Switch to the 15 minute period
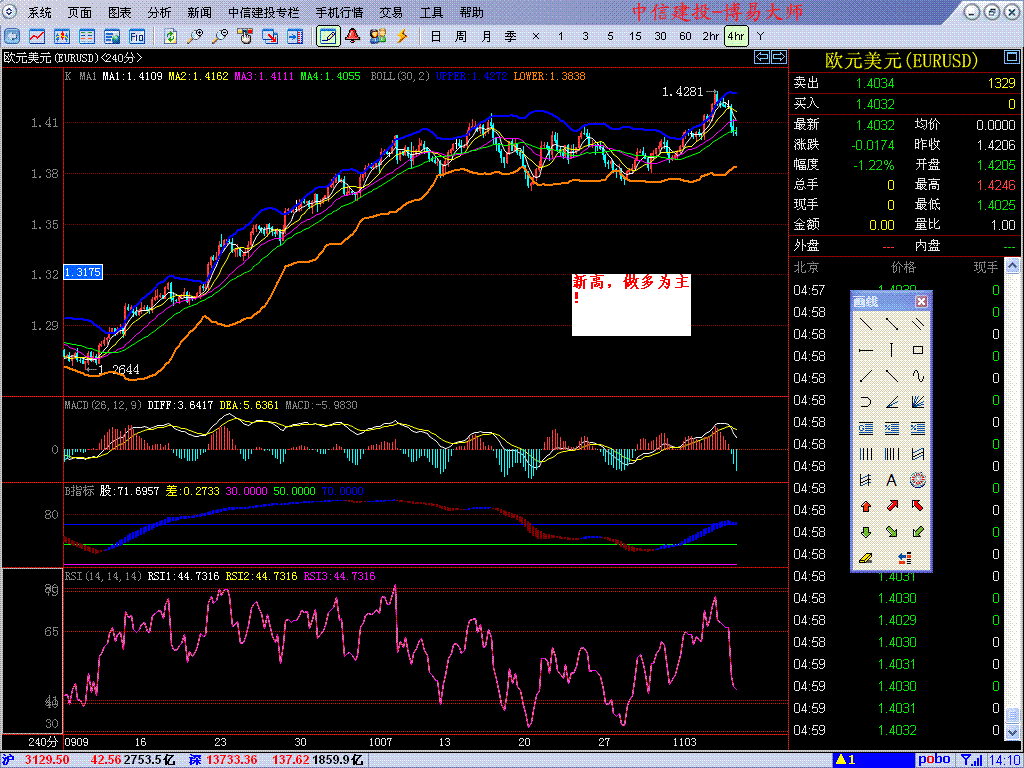The width and height of the screenshot is (1024, 768). 635,36
